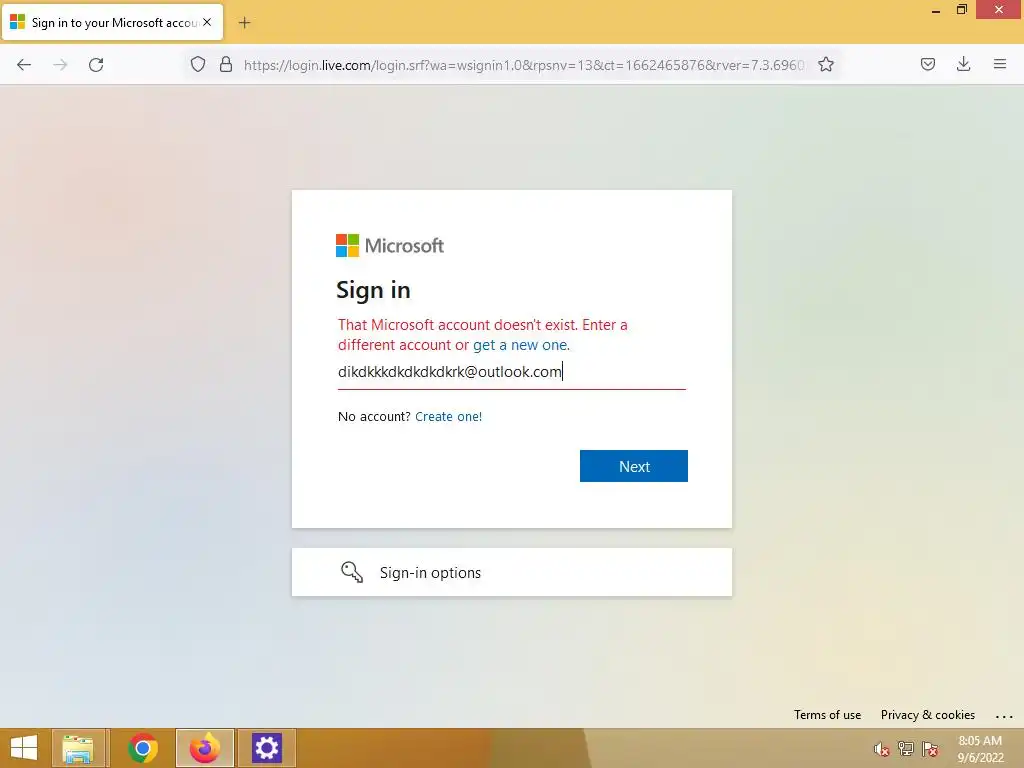View site security padlock info
The height and width of the screenshot is (768, 1024).
(226, 65)
